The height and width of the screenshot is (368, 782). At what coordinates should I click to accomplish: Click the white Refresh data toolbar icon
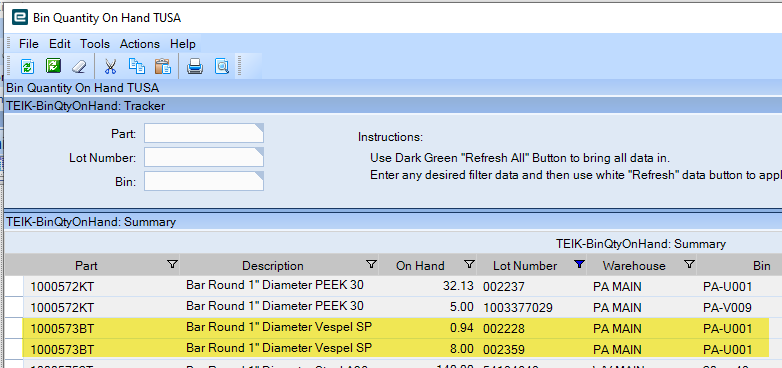pyautogui.click(x=27, y=66)
